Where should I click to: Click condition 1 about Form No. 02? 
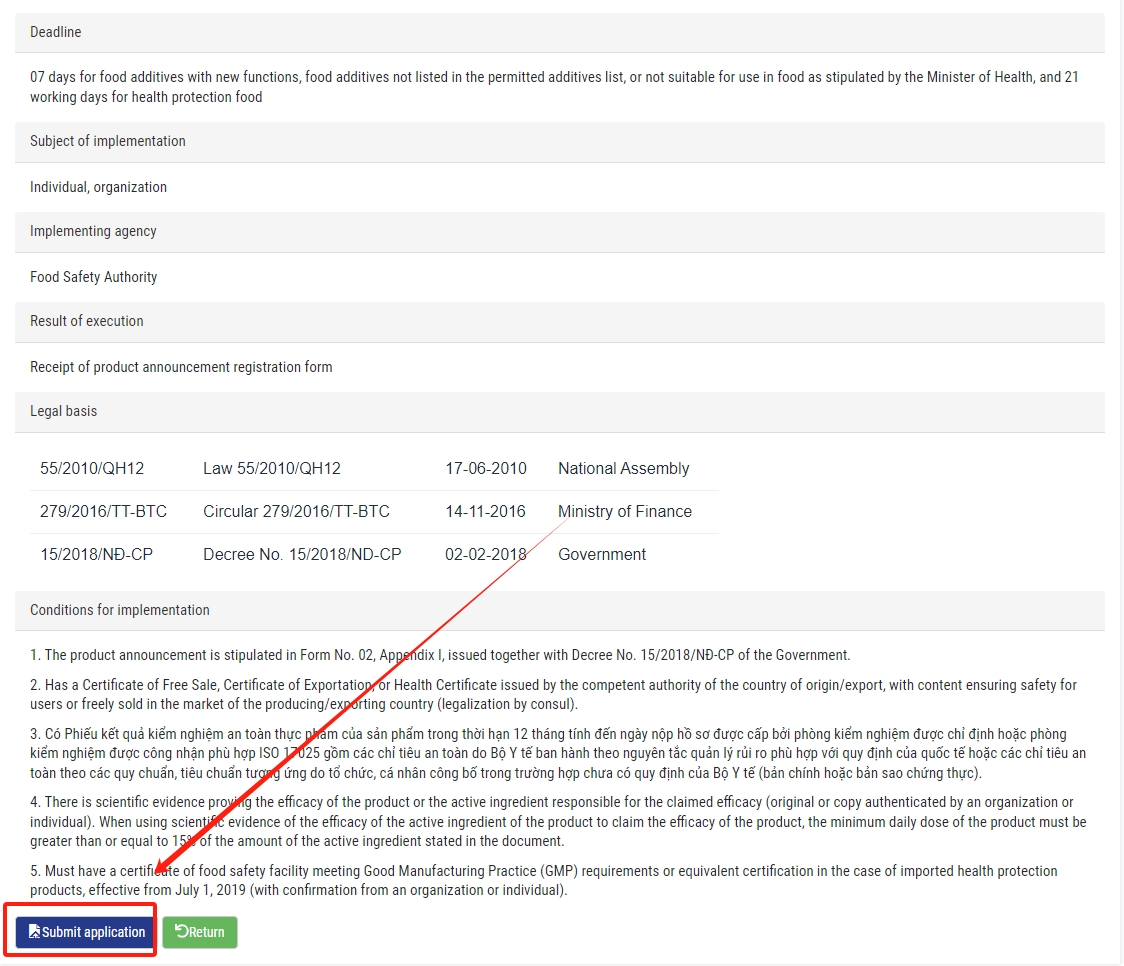[x=440, y=655]
